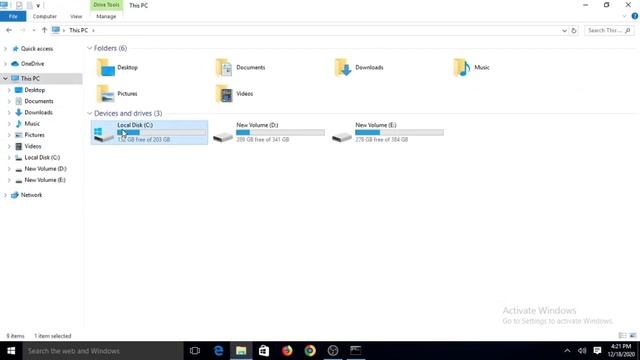The image size is (640, 360).
Task: Open the Manage ribbon tab
Action: (x=106, y=16)
